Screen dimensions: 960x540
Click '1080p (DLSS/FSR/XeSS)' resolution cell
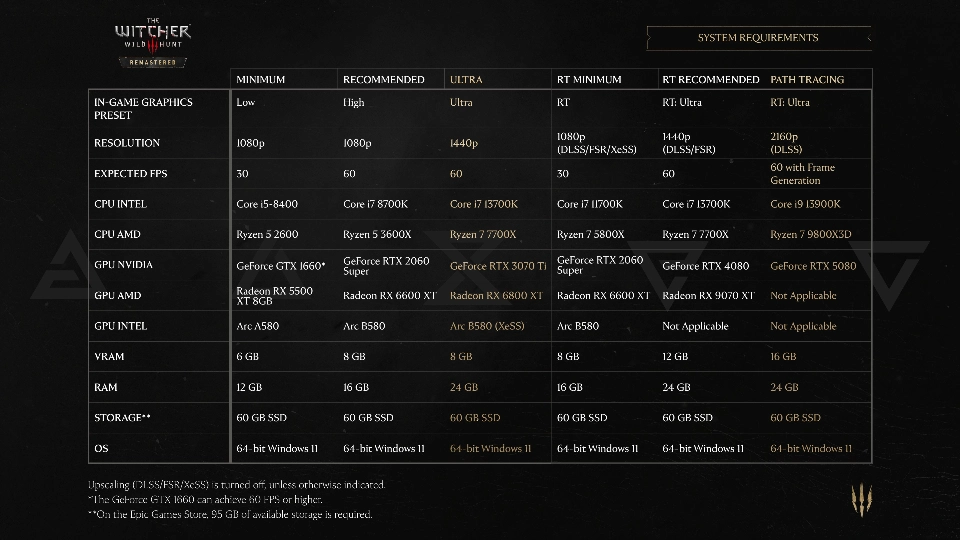click(x=597, y=143)
